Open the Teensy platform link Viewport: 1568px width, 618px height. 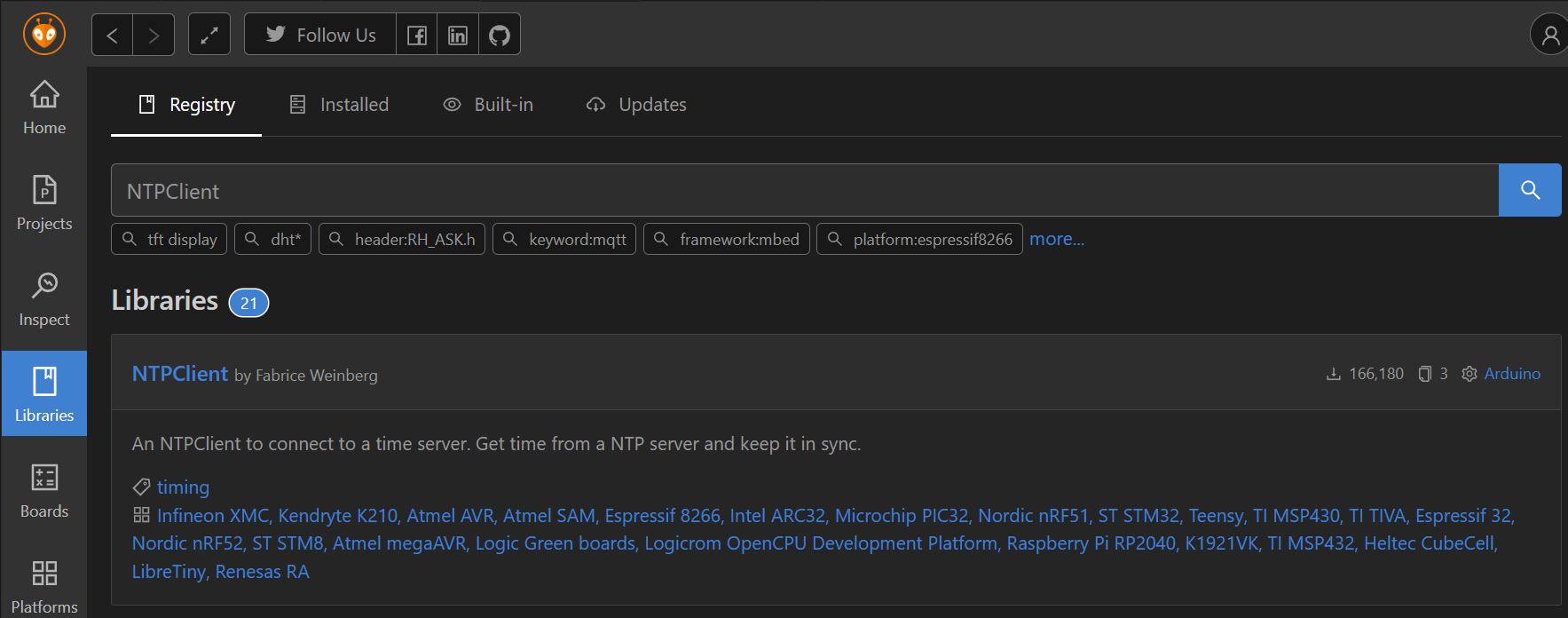point(1216,516)
